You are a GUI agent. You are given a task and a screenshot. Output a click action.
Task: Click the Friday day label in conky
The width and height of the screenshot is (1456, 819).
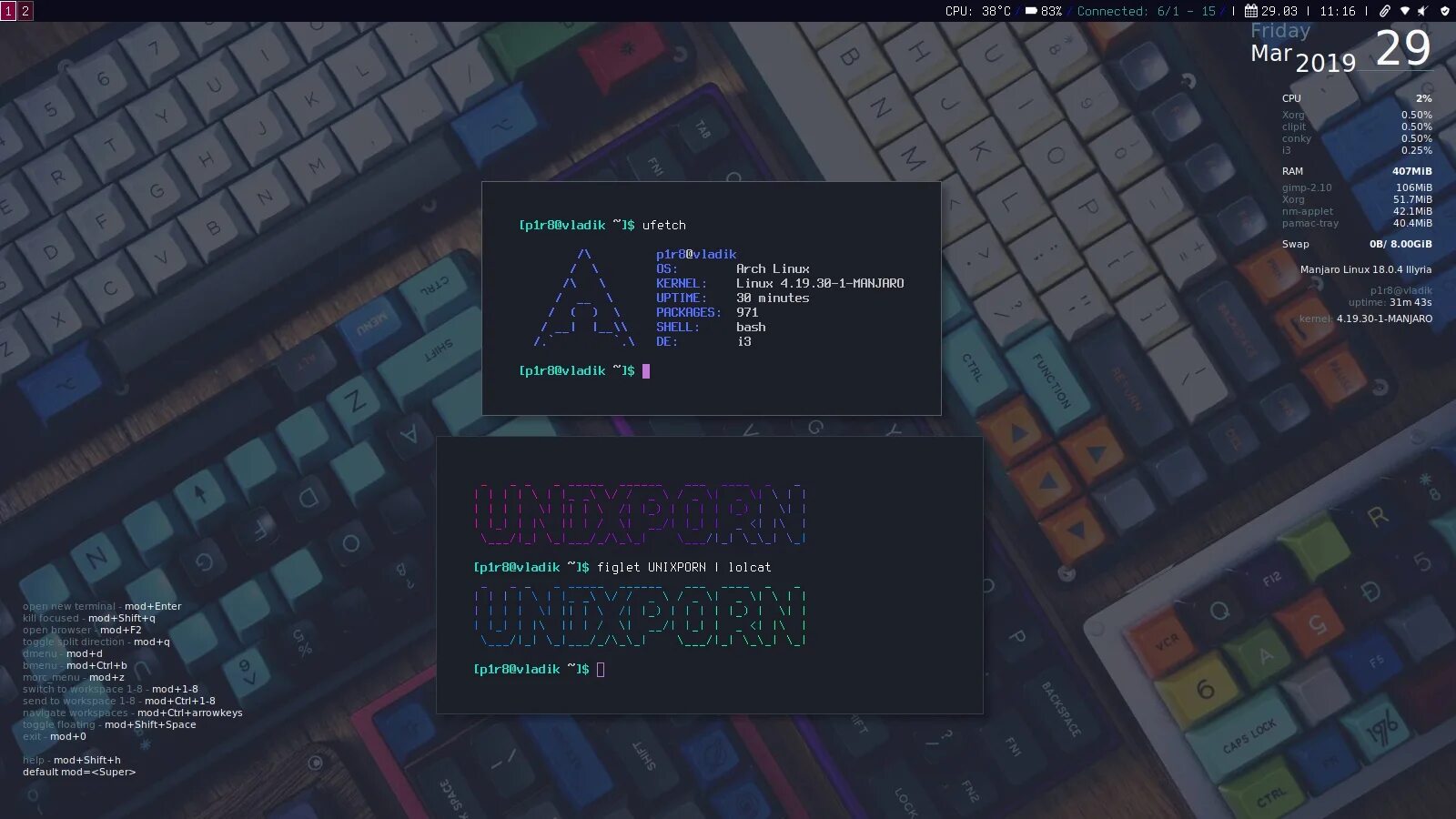pos(1280,30)
